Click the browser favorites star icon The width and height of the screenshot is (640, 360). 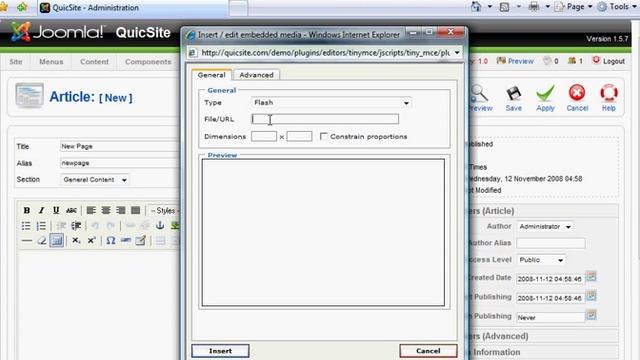[x=3, y=7]
